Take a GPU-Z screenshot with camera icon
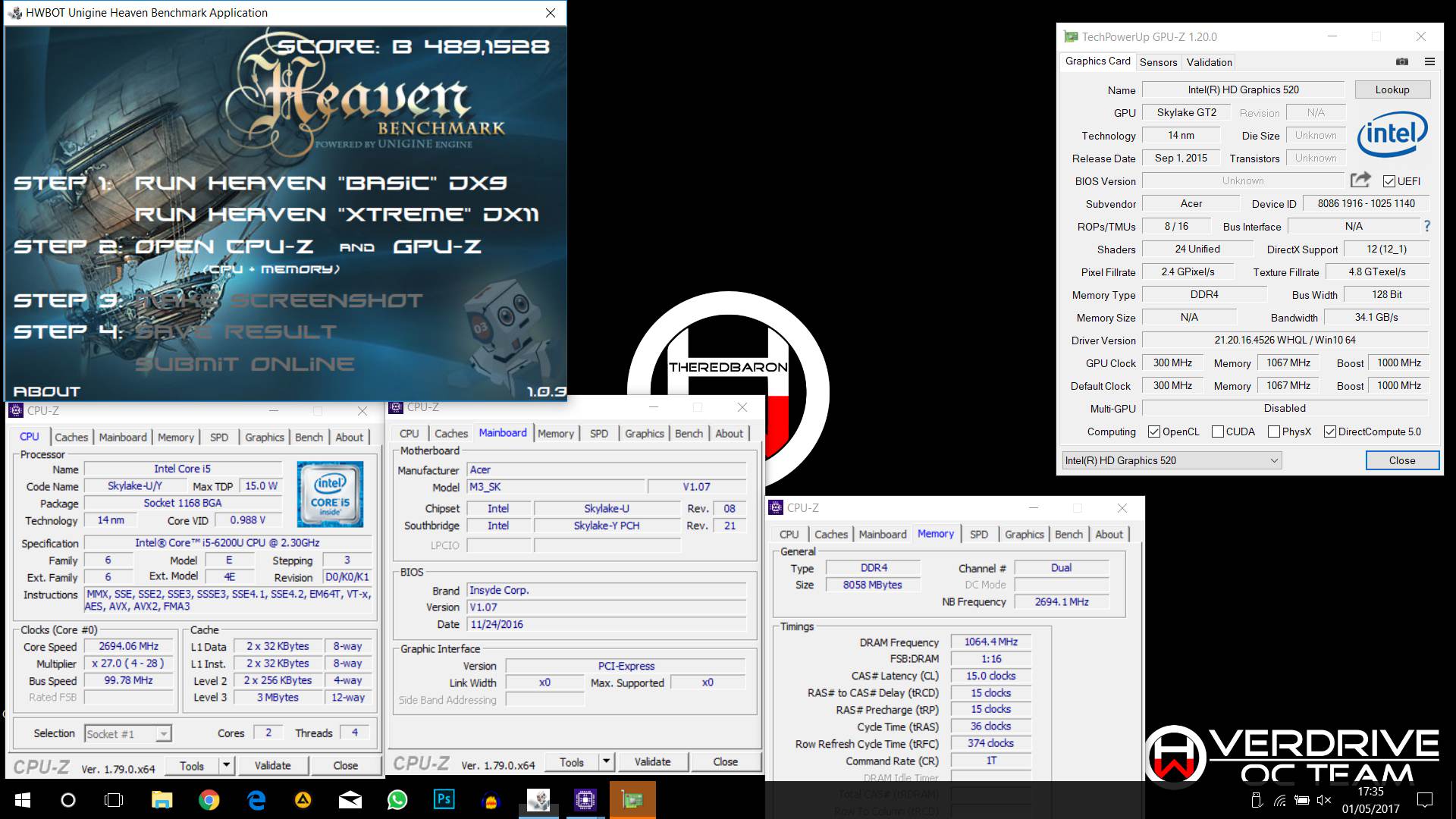The height and width of the screenshot is (819, 1456). pyautogui.click(x=1402, y=61)
